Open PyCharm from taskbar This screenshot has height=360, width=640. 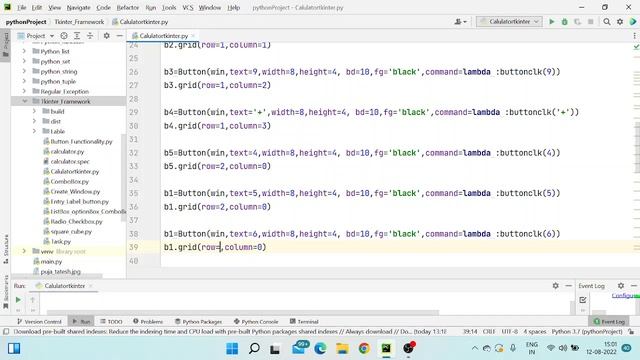[386, 349]
